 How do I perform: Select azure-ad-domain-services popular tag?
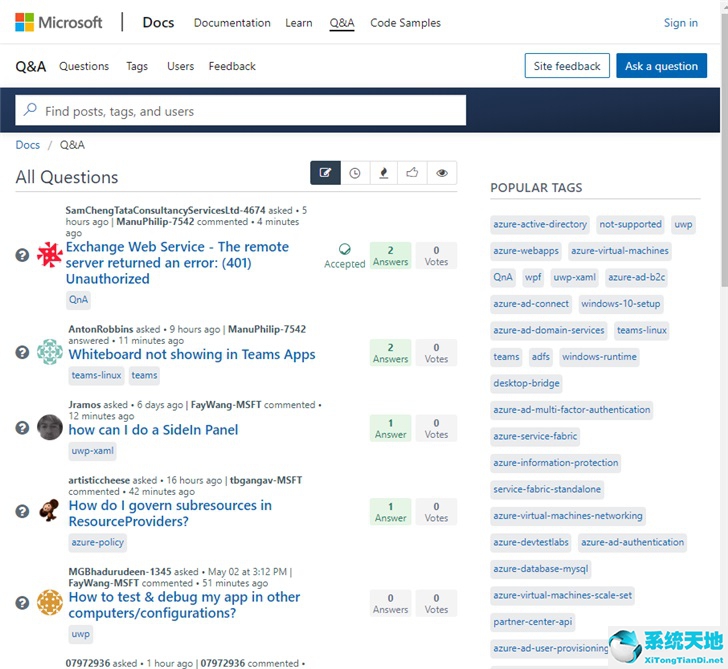[549, 330]
